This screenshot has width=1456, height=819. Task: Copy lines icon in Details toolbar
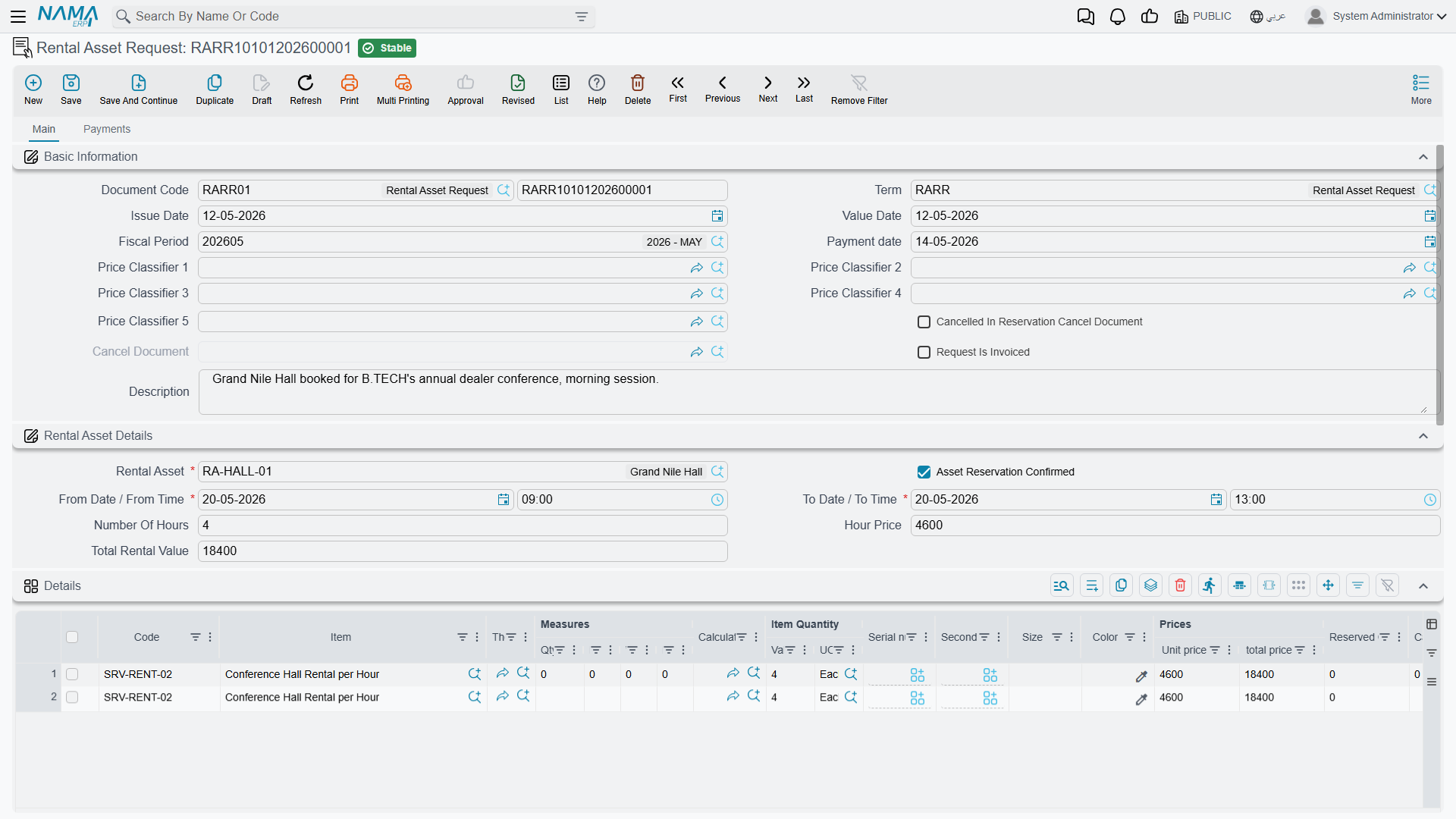[1121, 585]
